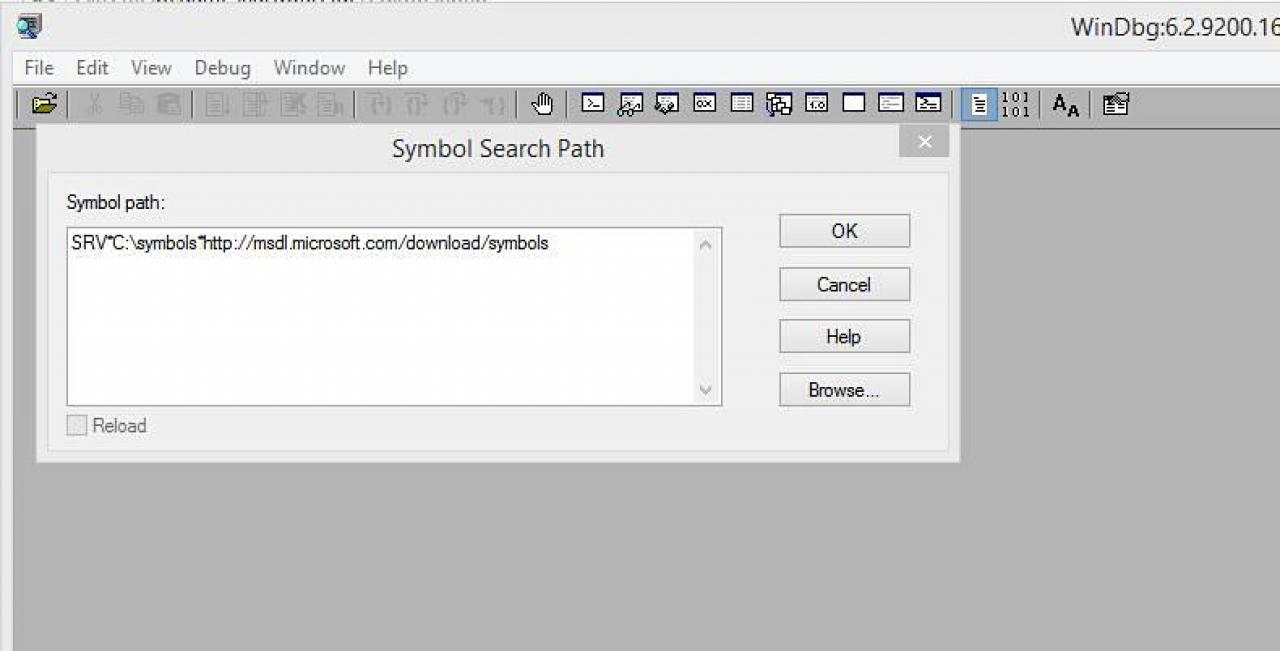Click the greyed Step Into icon
Image resolution: width=1280 pixels, height=651 pixels.
(380, 104)
